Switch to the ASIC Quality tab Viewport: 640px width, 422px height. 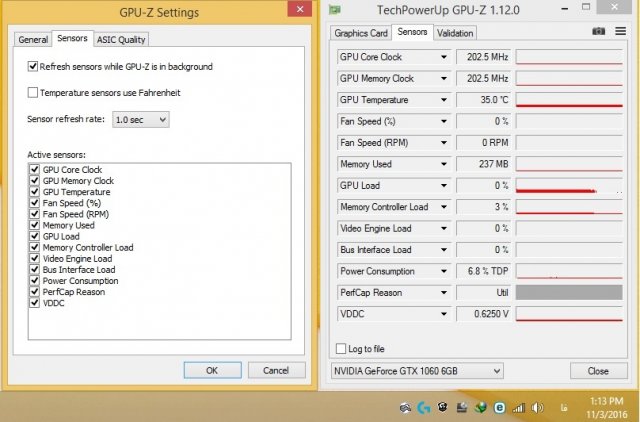click(x=121, y=40)
